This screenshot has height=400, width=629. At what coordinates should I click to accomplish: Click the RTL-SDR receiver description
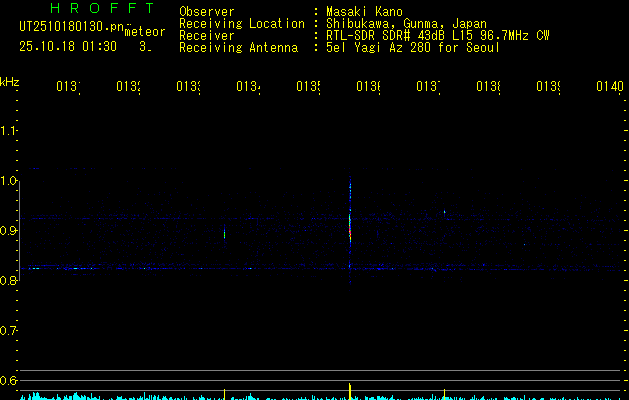[437, 35]
